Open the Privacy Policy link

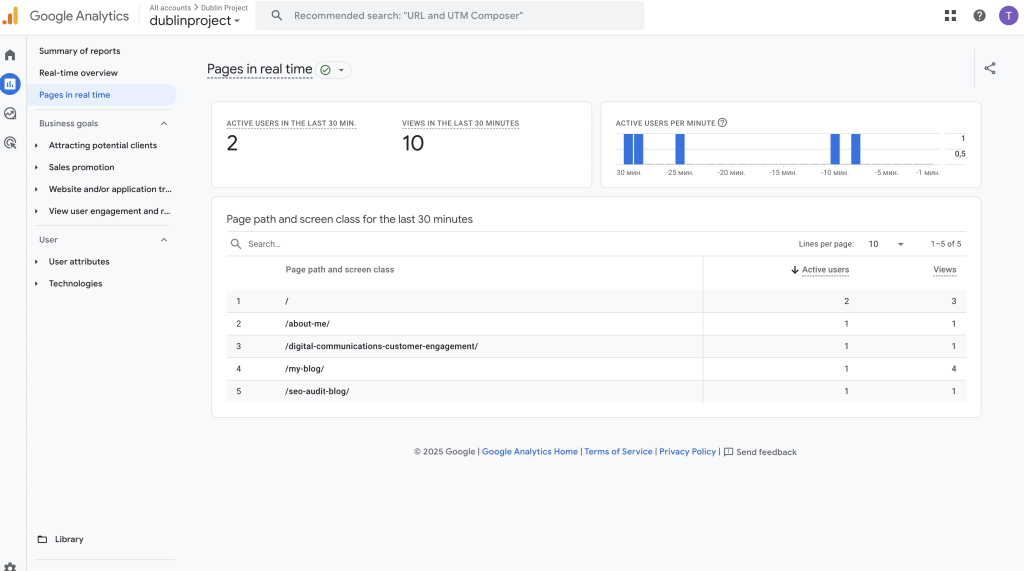coord(687,452)
